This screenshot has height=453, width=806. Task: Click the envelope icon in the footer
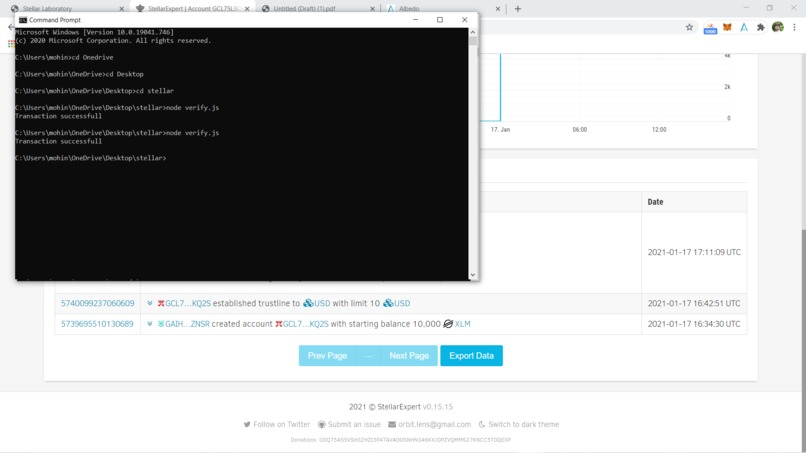pos(392,425)
